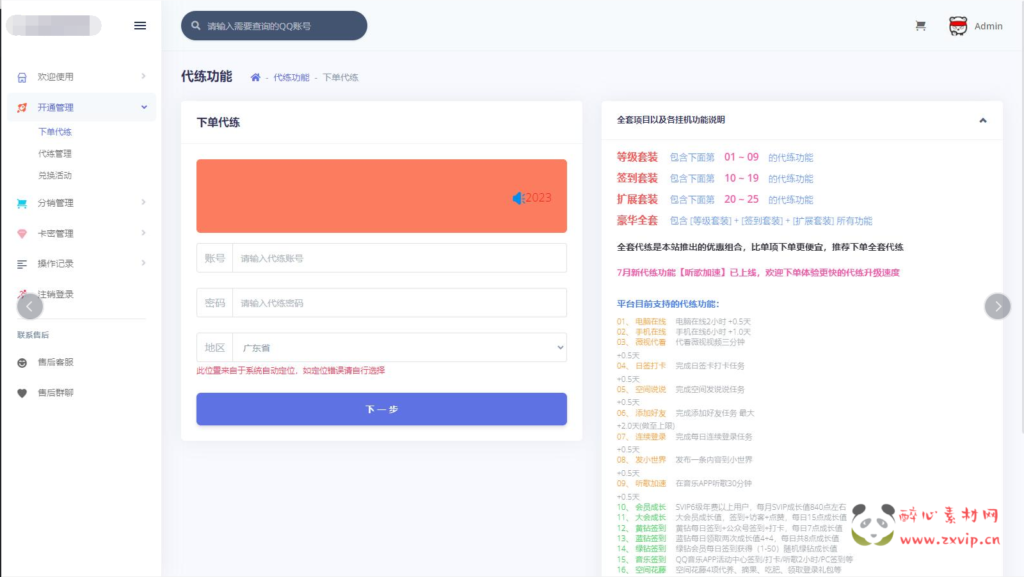Click the Admin avatar icon
The height and width of the screenshot is (577, 1024).
click(x=957, y=25)
